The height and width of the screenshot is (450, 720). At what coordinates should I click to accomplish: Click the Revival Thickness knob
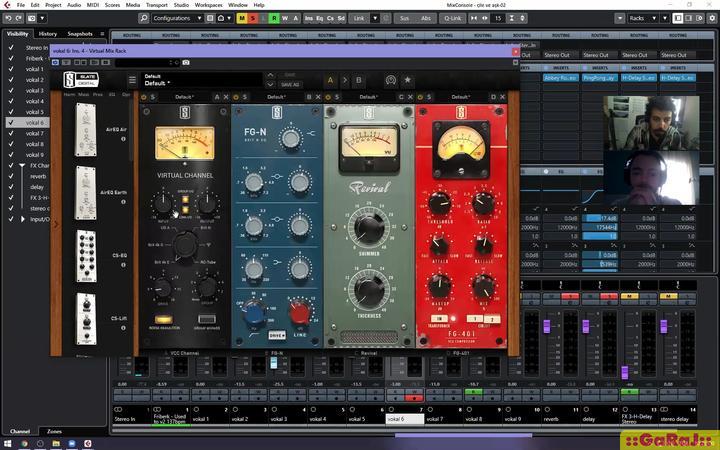click(x=369, y=289)
